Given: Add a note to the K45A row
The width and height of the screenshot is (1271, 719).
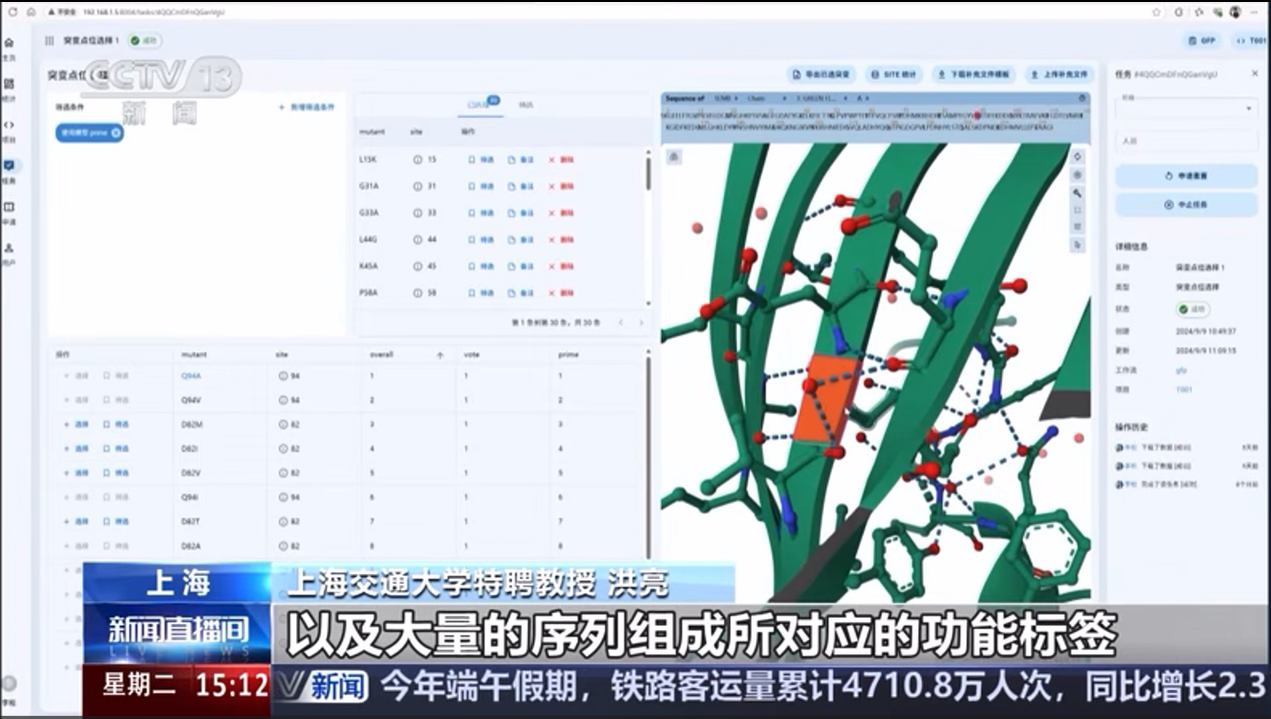Looking at the screenshot, I should (521, 266).
